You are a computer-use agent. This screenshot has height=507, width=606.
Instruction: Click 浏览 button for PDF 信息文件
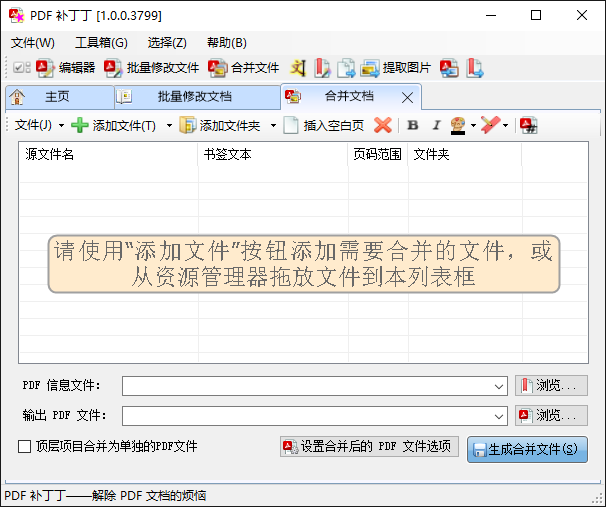(551, 385)
